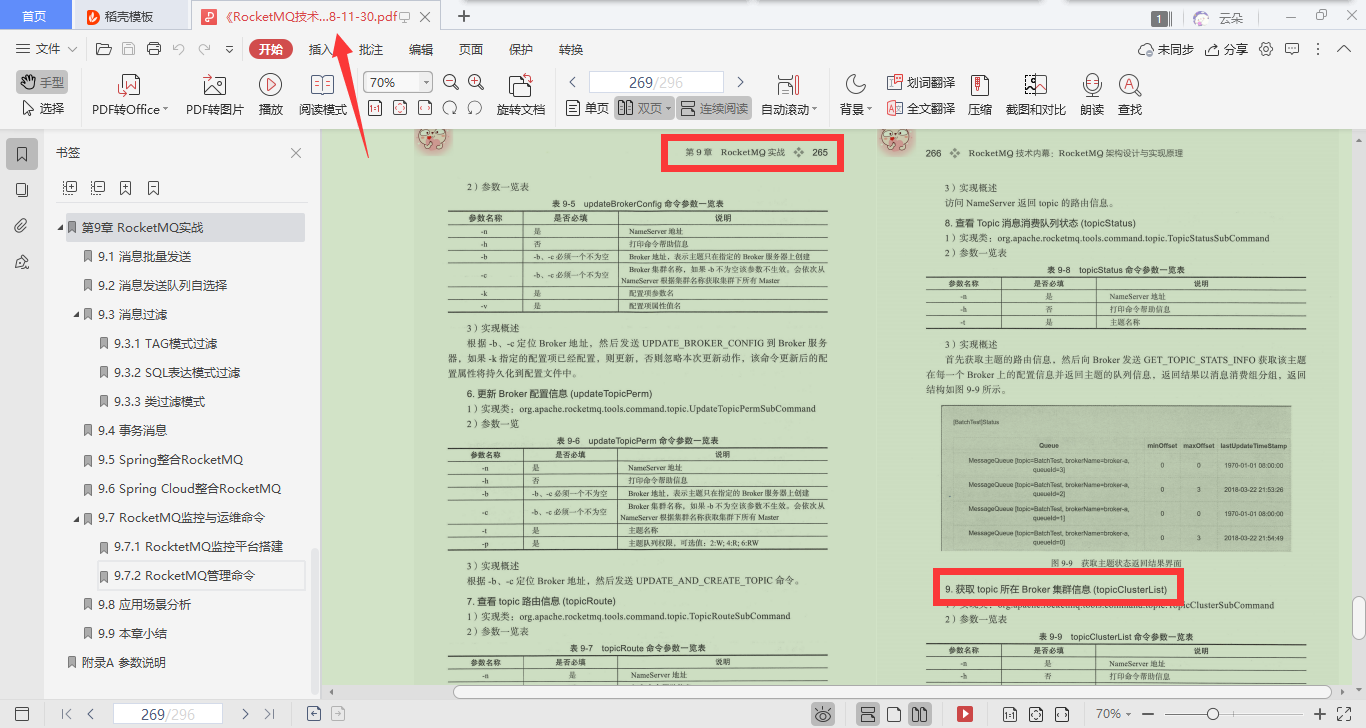
Task: Collapse all bookmarks icon in 书签 panel
Action: (98, 187)
